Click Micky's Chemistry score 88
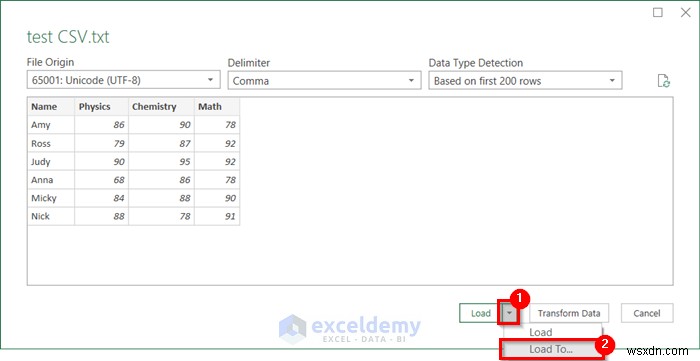This screenshot has width=700, height=361. [161, 198]
